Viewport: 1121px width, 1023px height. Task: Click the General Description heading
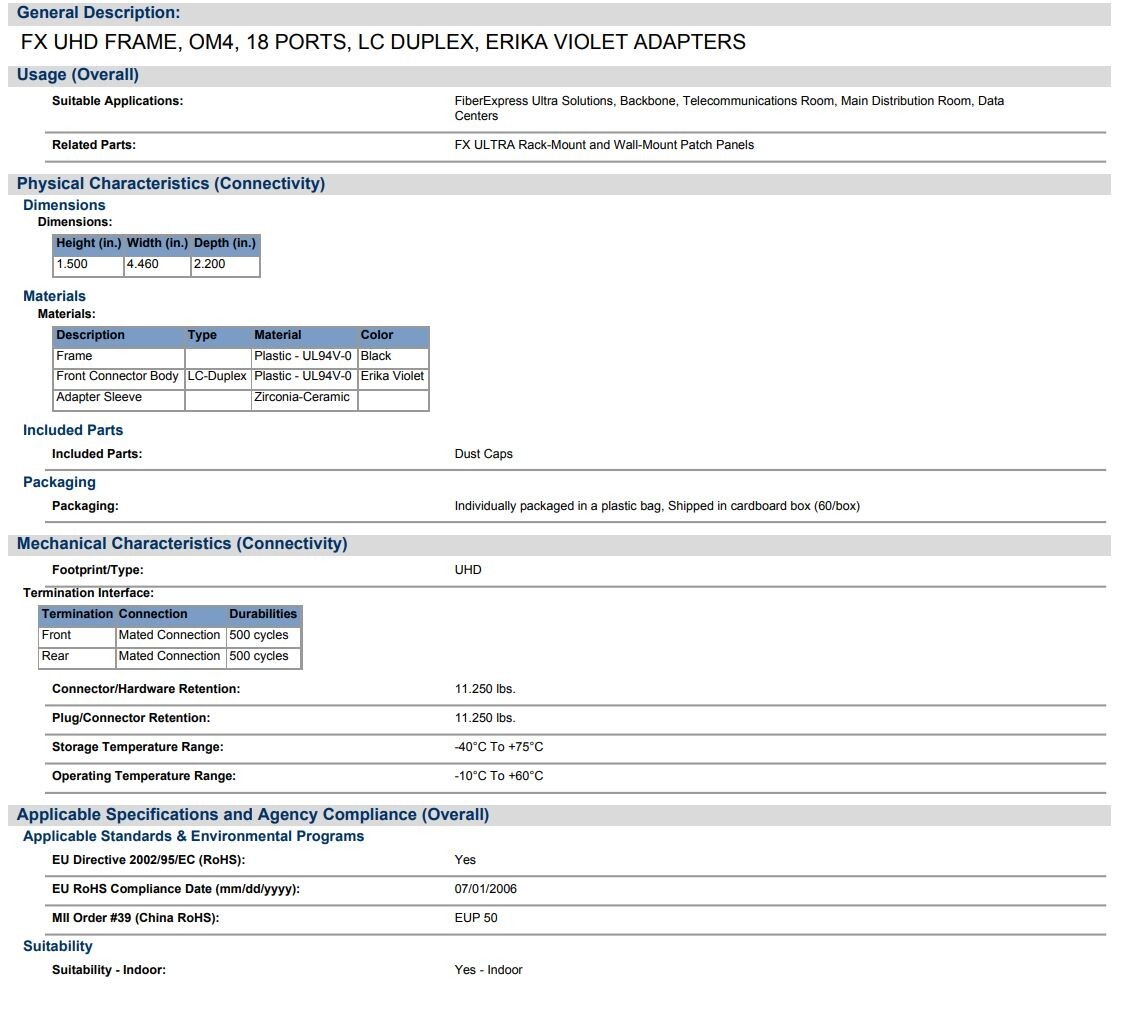pyautogui.click(x=99, y=13)
